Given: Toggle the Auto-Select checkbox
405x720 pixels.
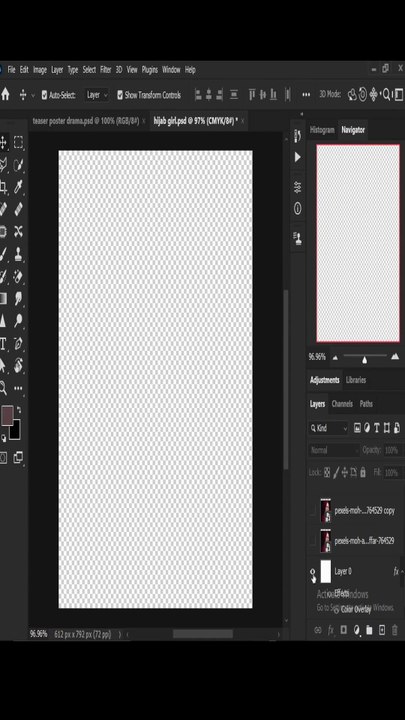Looking at the screenshot, I should [x=44, y=95].
